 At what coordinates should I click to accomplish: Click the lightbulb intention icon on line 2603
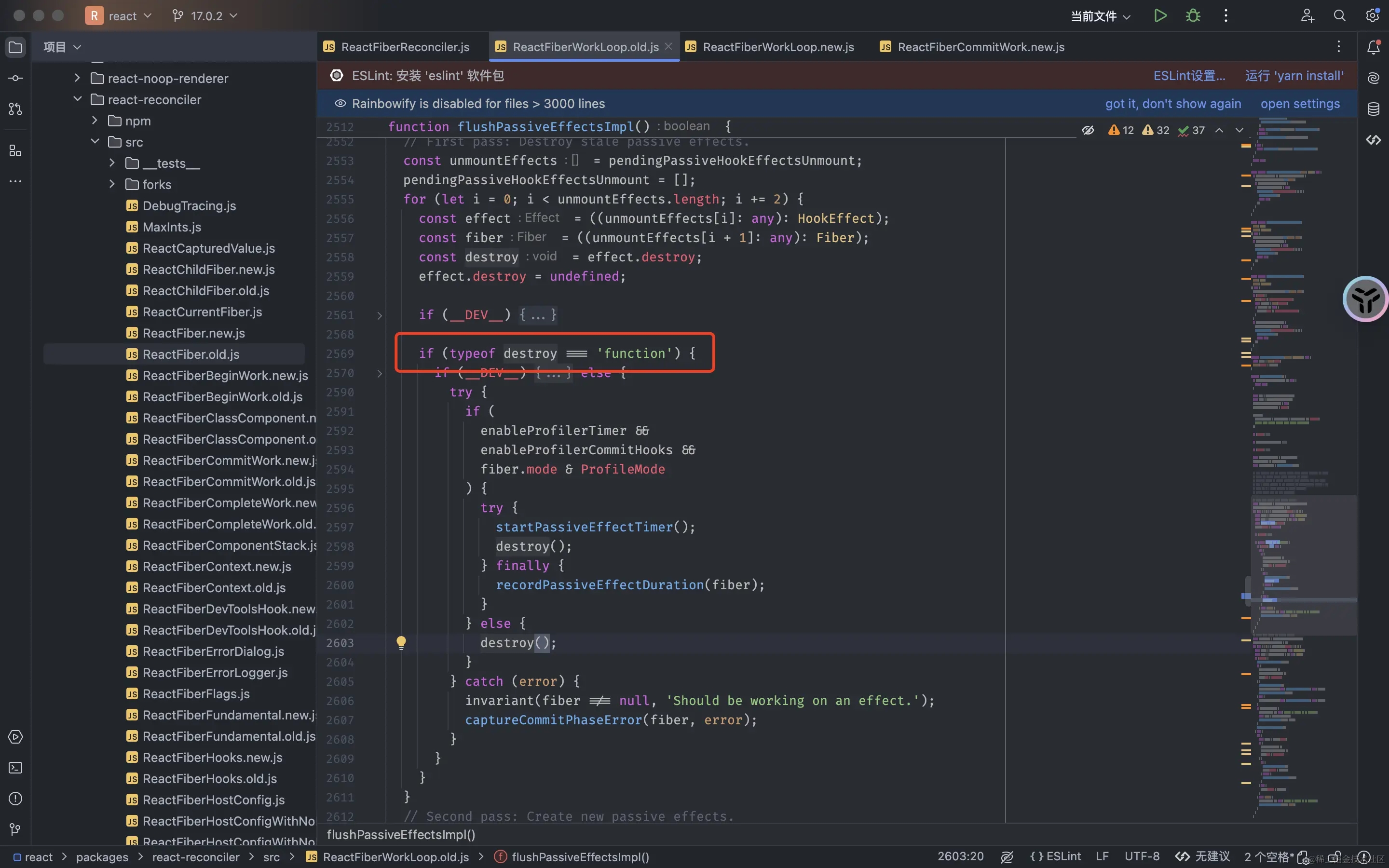pyautogui.click(x=401, y=642)
